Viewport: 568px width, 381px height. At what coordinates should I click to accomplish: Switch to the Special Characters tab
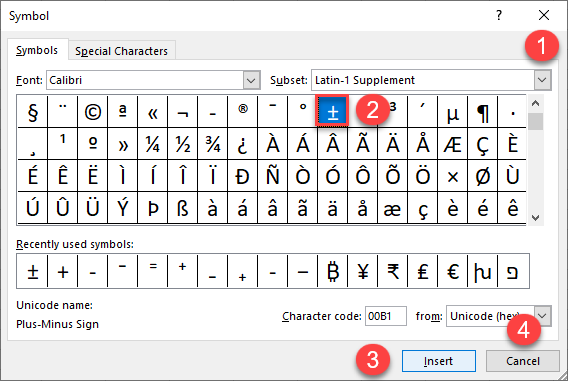tap(121, 51)
